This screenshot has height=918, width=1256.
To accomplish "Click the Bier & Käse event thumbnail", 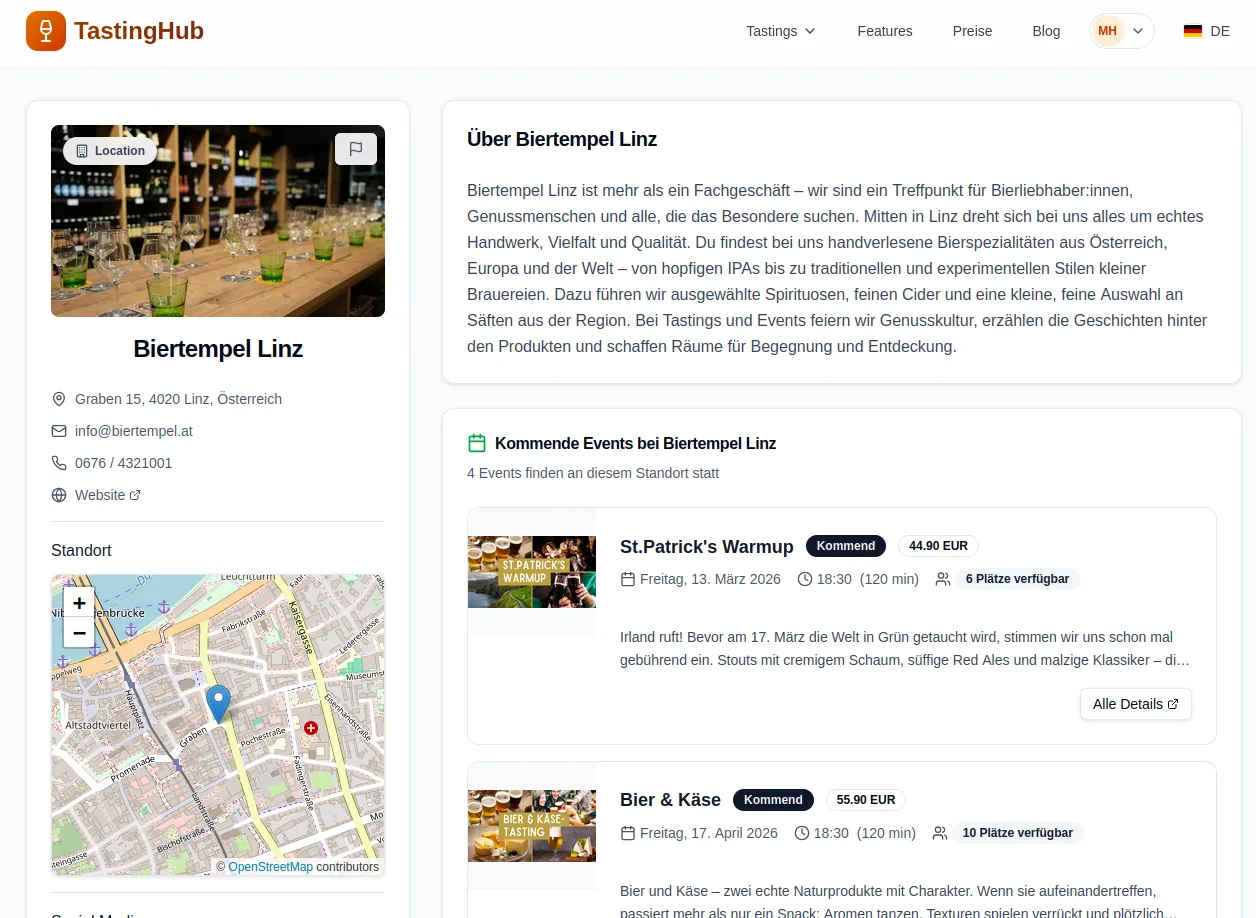I will pyautogui.click(x=532, y=826).
